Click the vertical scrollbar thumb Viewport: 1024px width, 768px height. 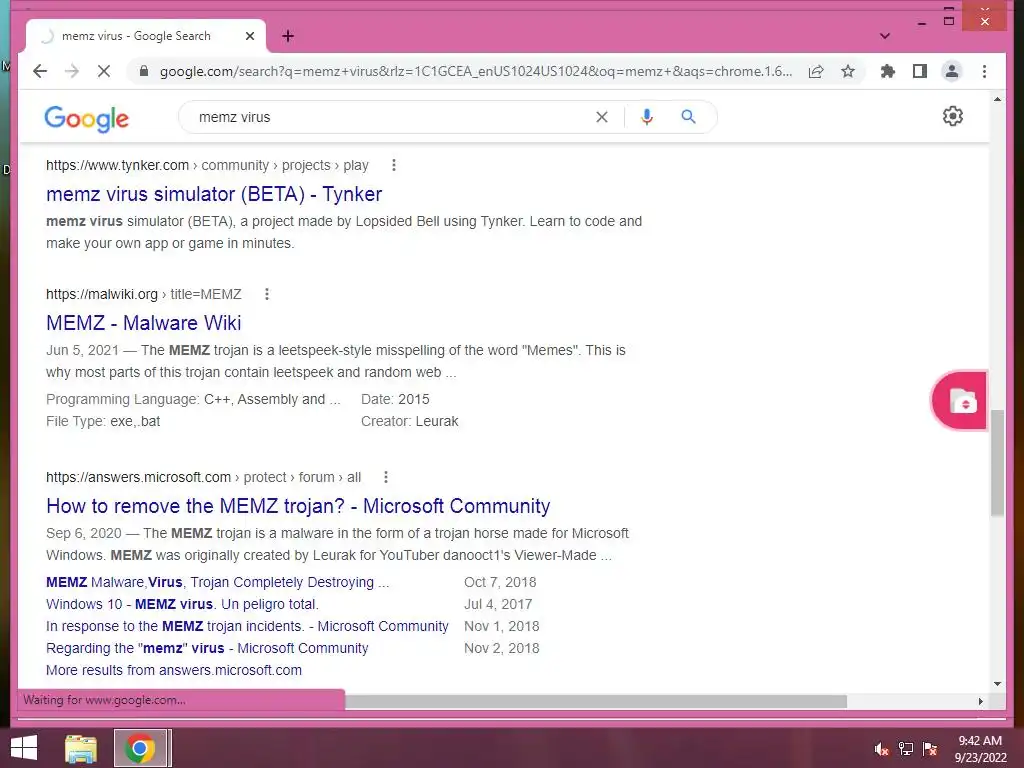pyautogui.click(x=997, y=463)
